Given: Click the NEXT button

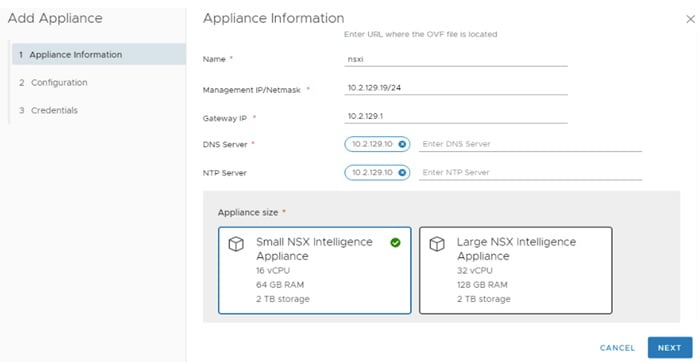Looking at the screenshot, I should point(670,348).
